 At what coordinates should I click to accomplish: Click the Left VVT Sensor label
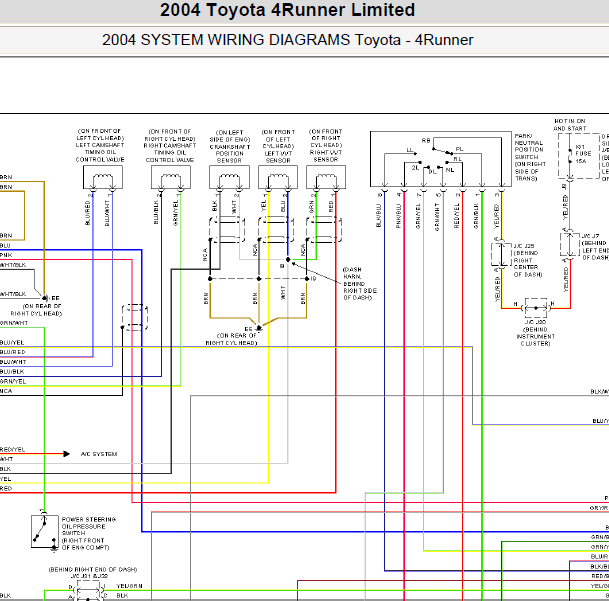tap(278, 146)
